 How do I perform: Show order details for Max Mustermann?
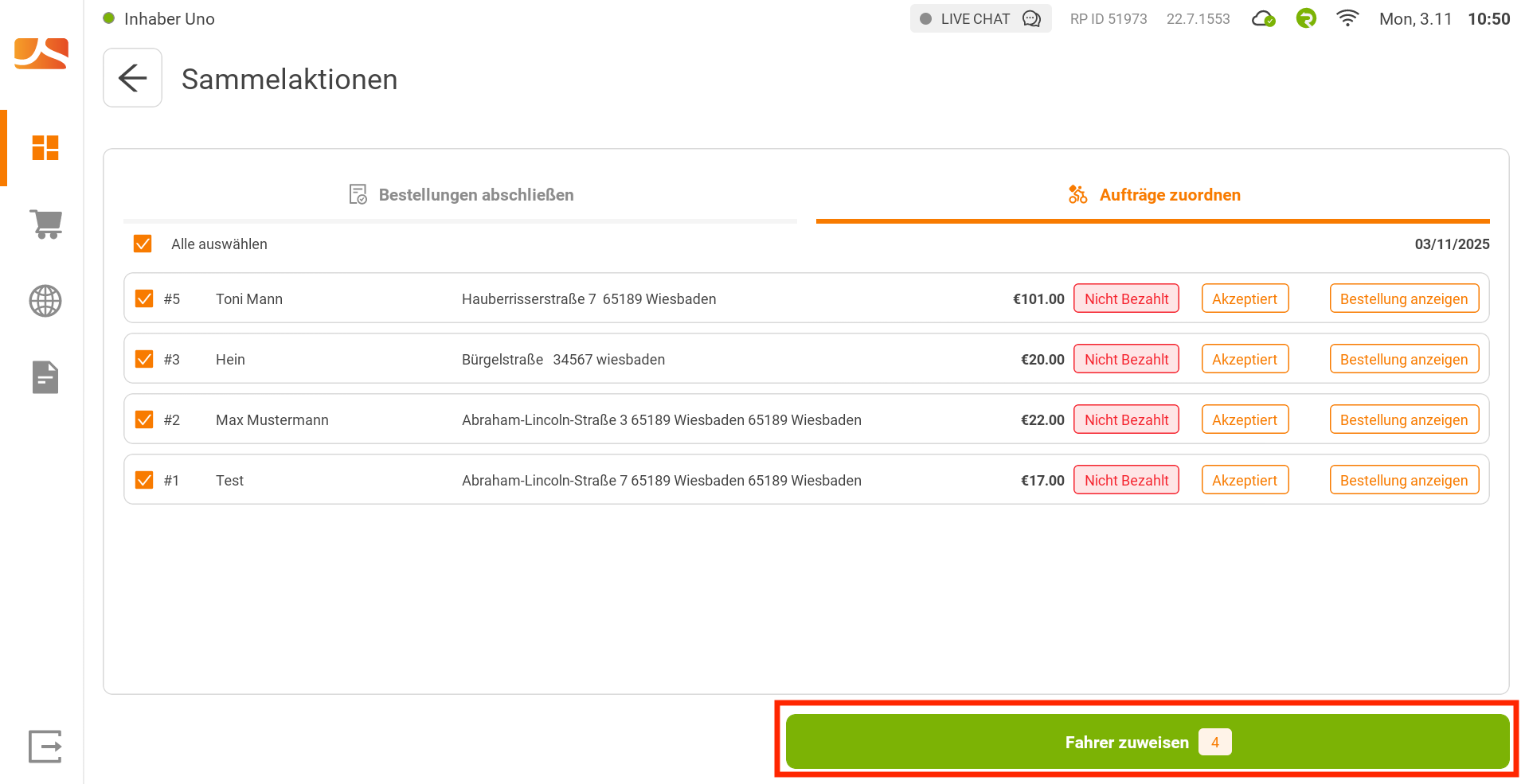tap(1403, 419)
